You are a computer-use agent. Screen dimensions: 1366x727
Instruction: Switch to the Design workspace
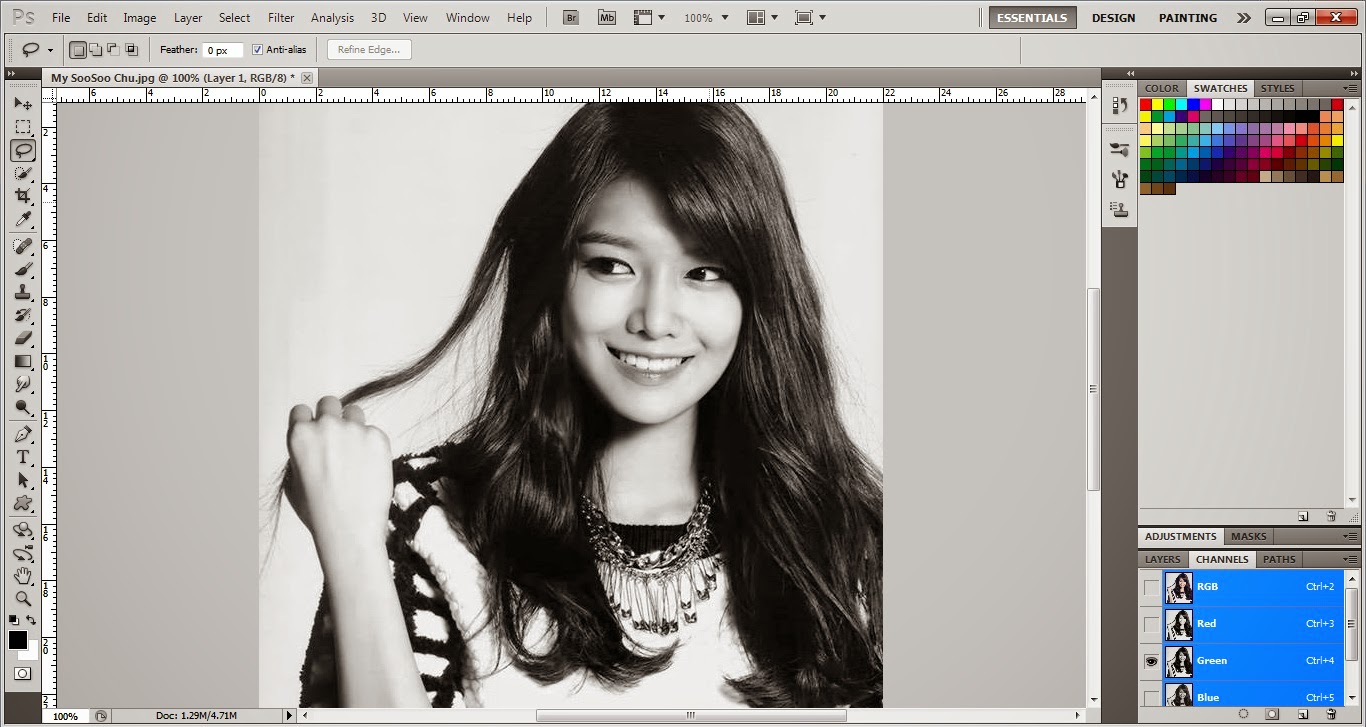1113,18
